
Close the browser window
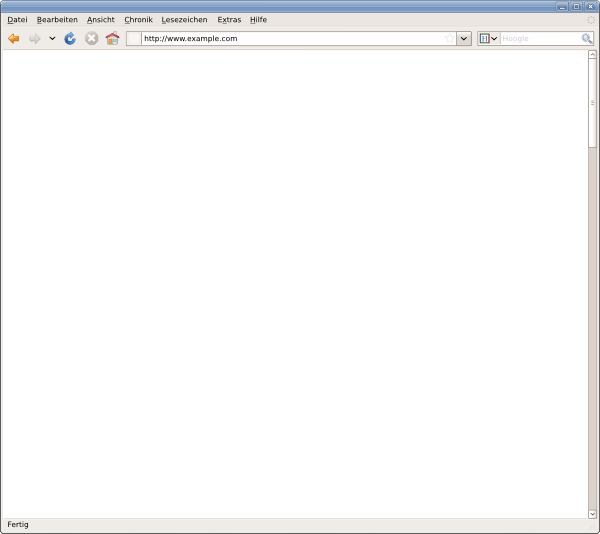[590, 7]
